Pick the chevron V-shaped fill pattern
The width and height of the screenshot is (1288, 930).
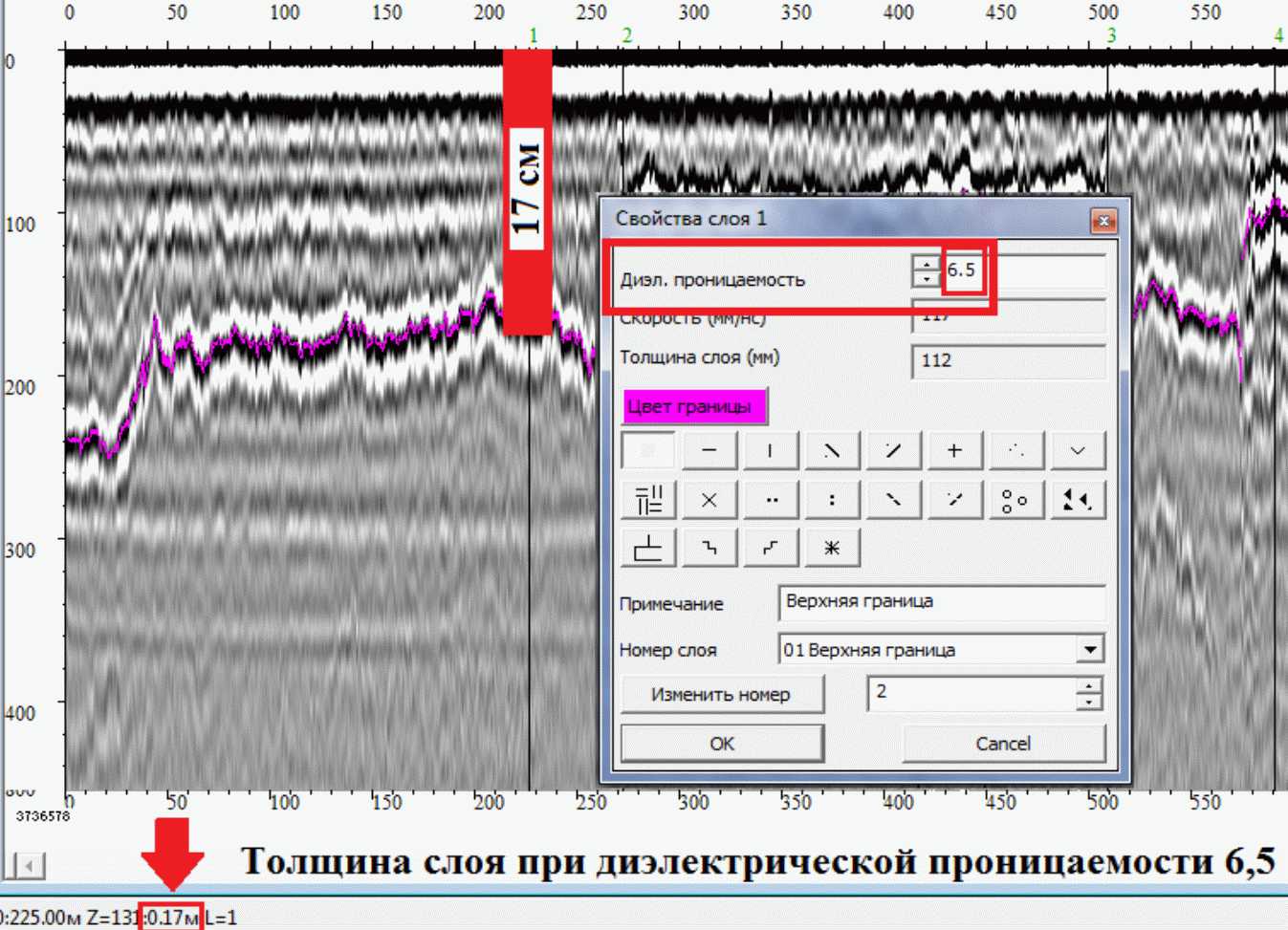(1077, 450)
